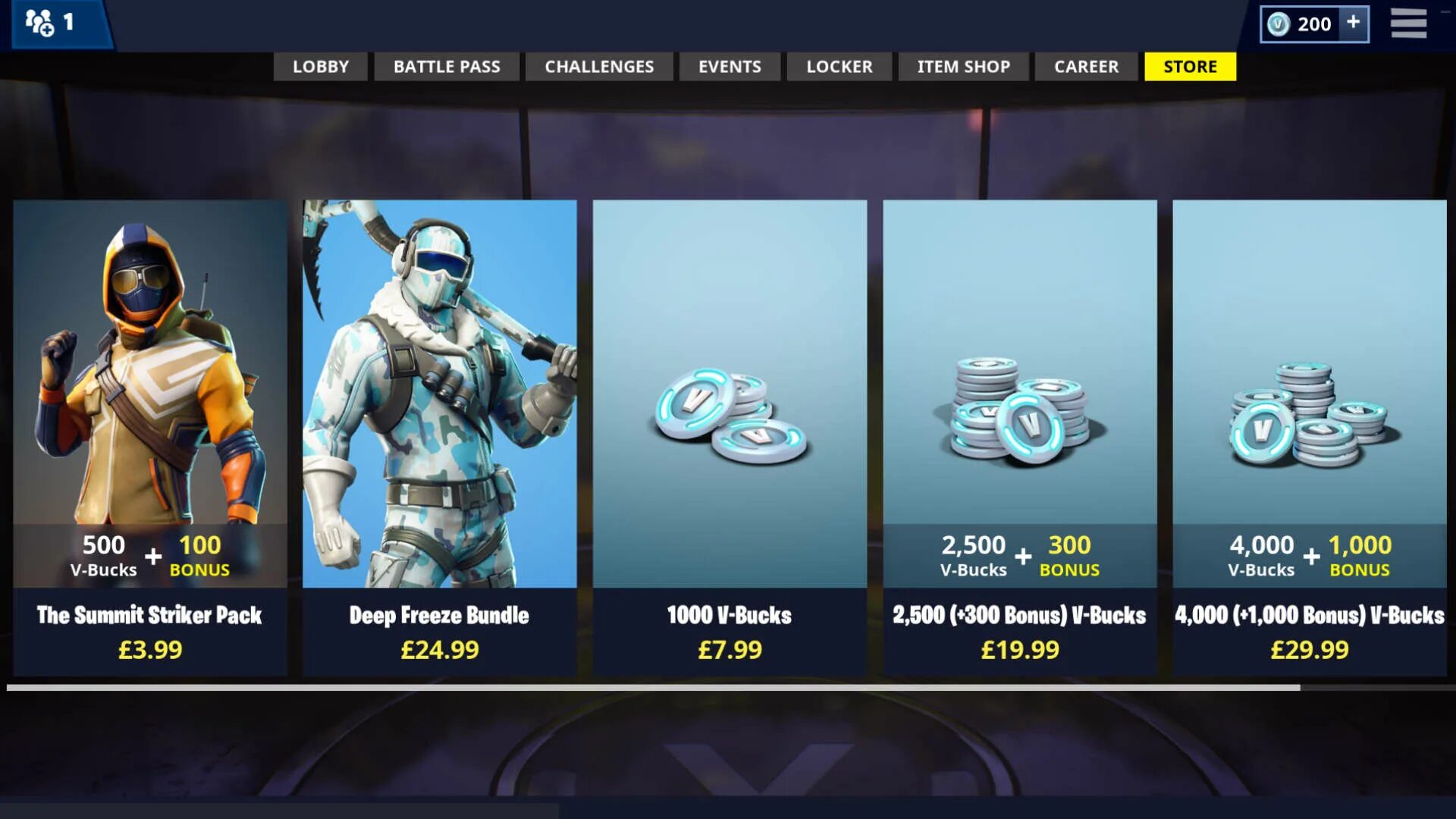The width and height of the screenshot is (1456, 819).
Task: Click the V-Bucks coin icon in balance
Action: click(x=1279, y=24)
